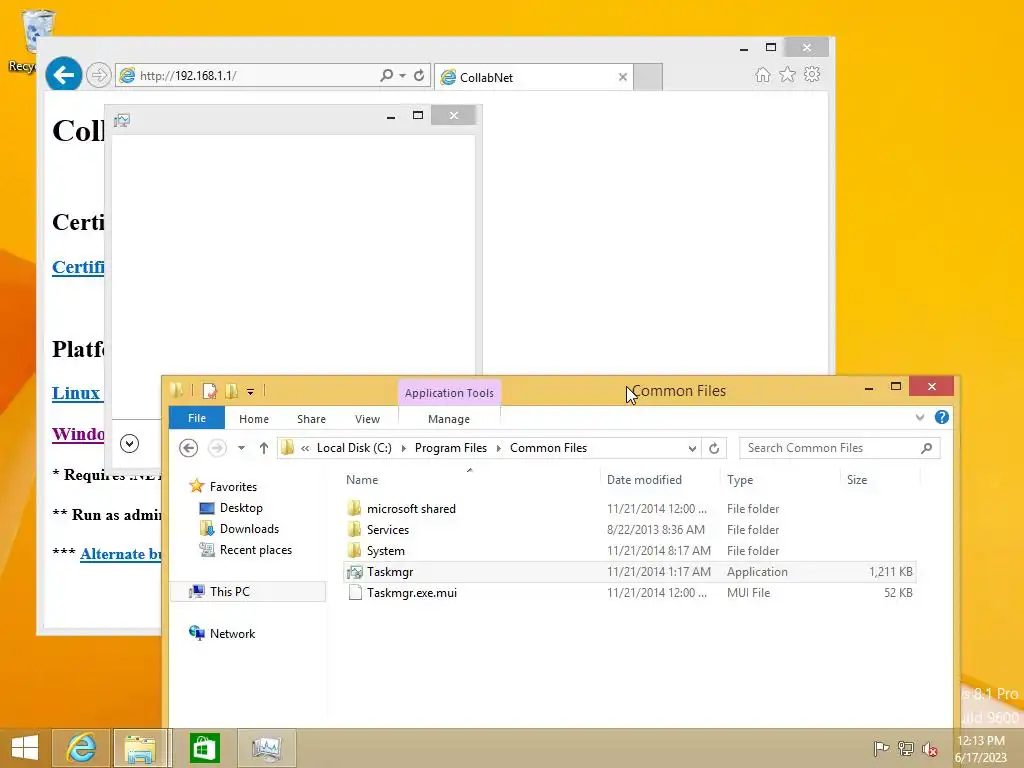Open the Linux link on CollabNet page
This screenshot has height=768, width=1024.
tap(76, 393)
